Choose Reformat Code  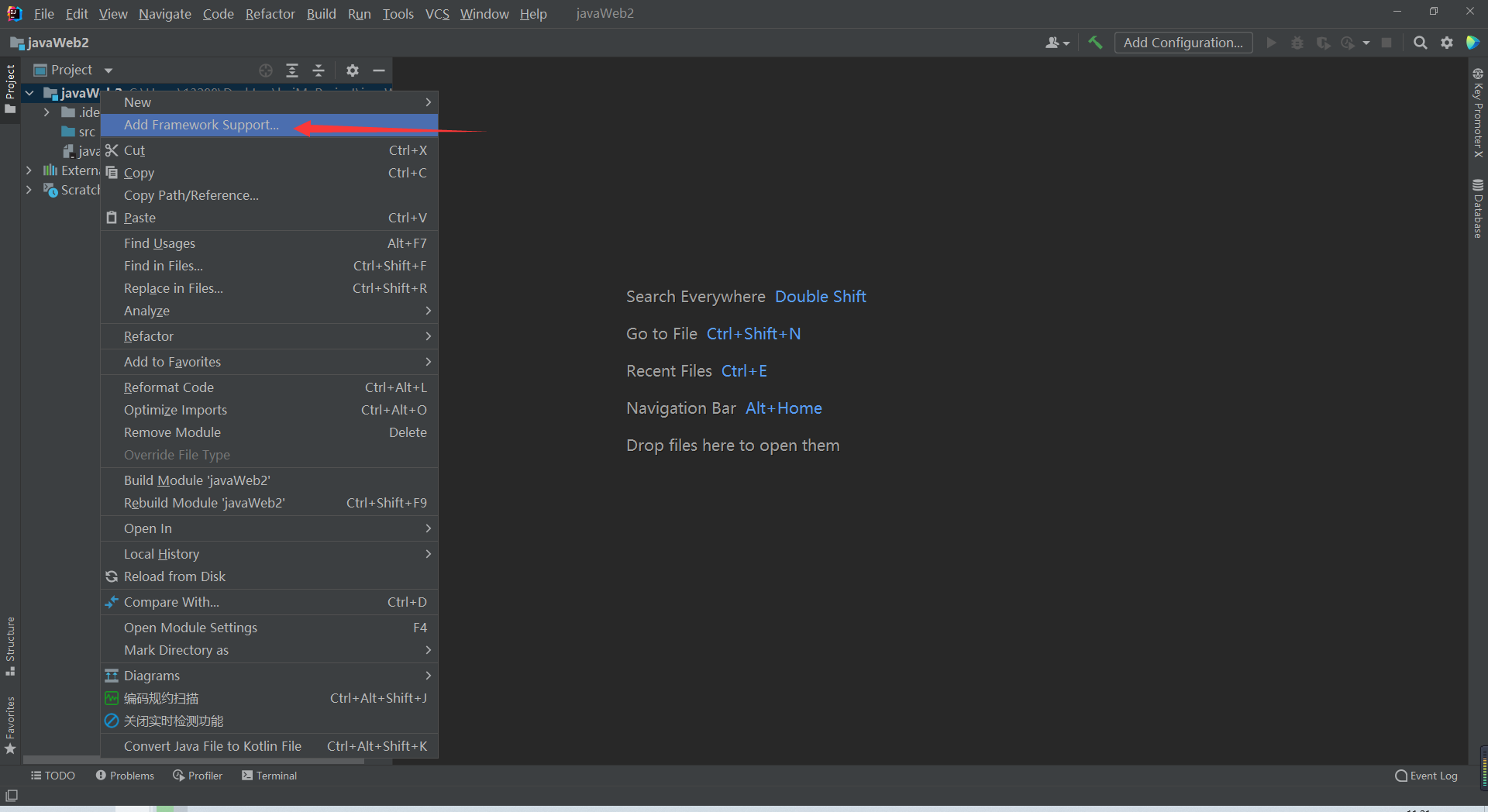(x=270, y=387)
